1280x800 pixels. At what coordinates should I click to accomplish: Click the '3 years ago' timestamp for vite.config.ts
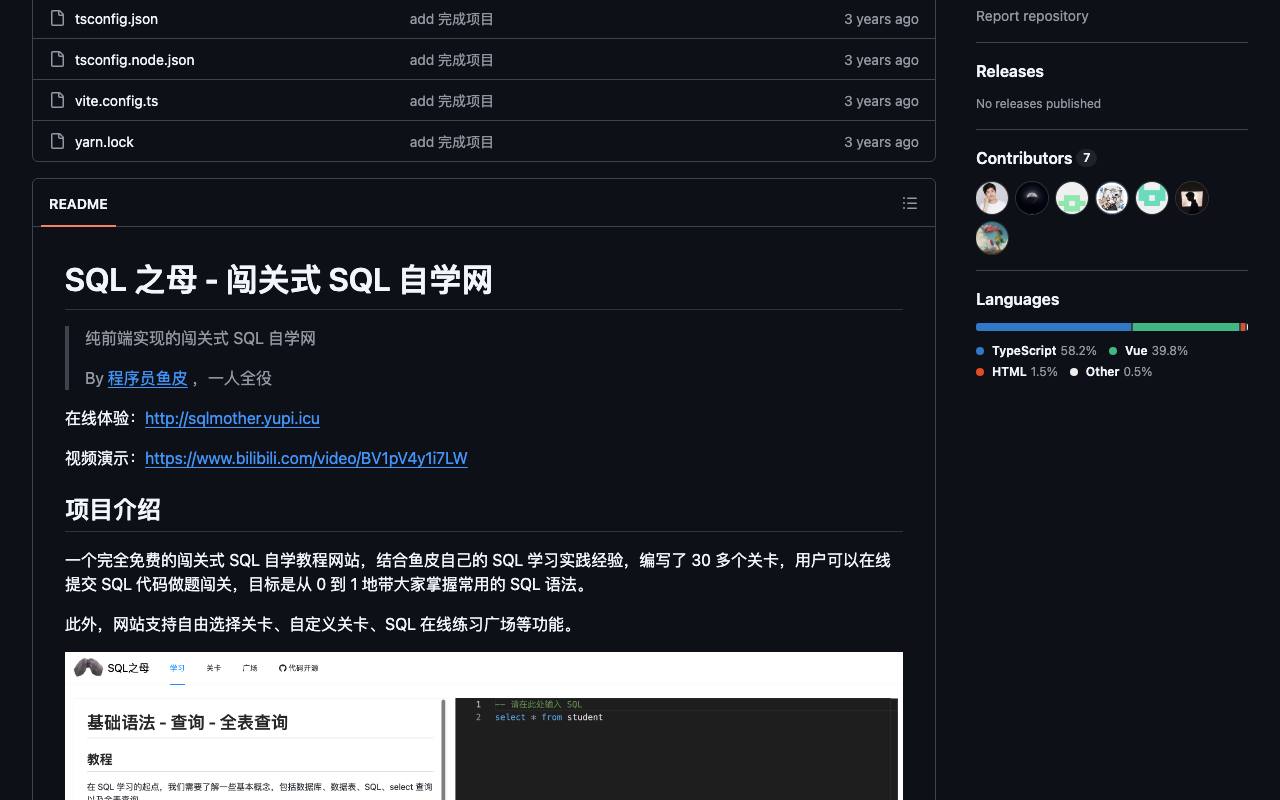(881, 101)
